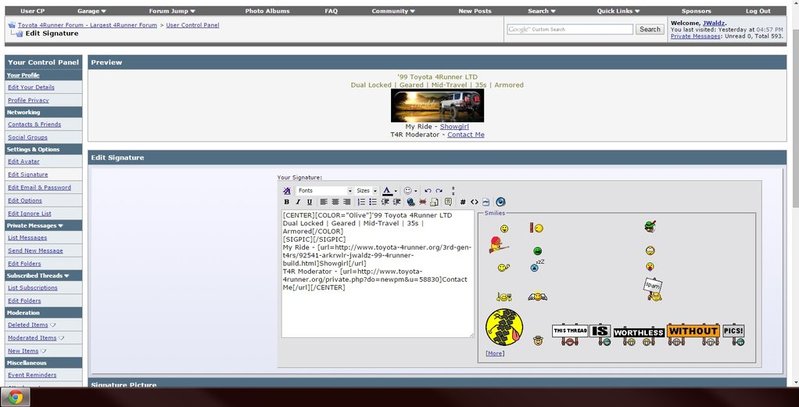
Task: Click the Remove Text Formatting icon
Action: pos(287,191)
